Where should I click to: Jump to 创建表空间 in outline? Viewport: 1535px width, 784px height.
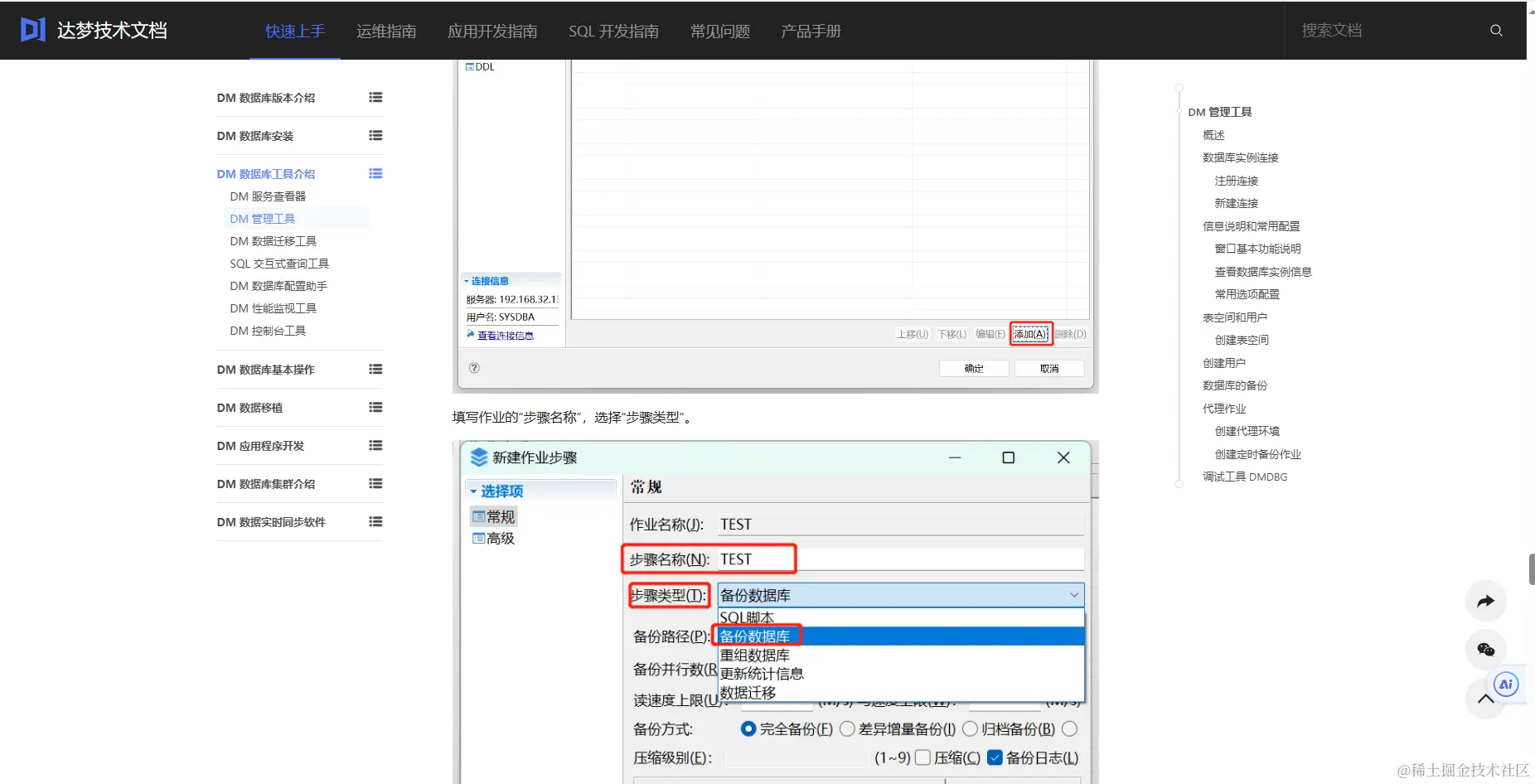[1242, 340]
